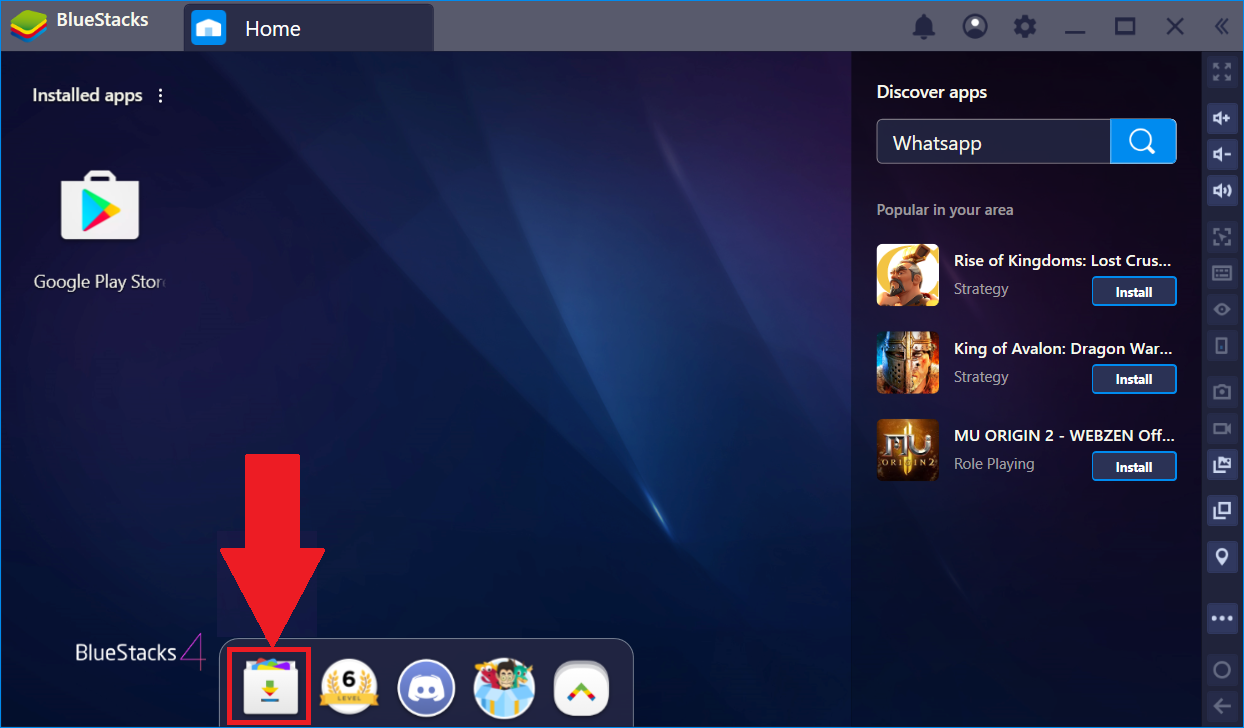Open King of Avalon app thumbnail
This screenshot has height=728, width=1244.
[908, 362]
